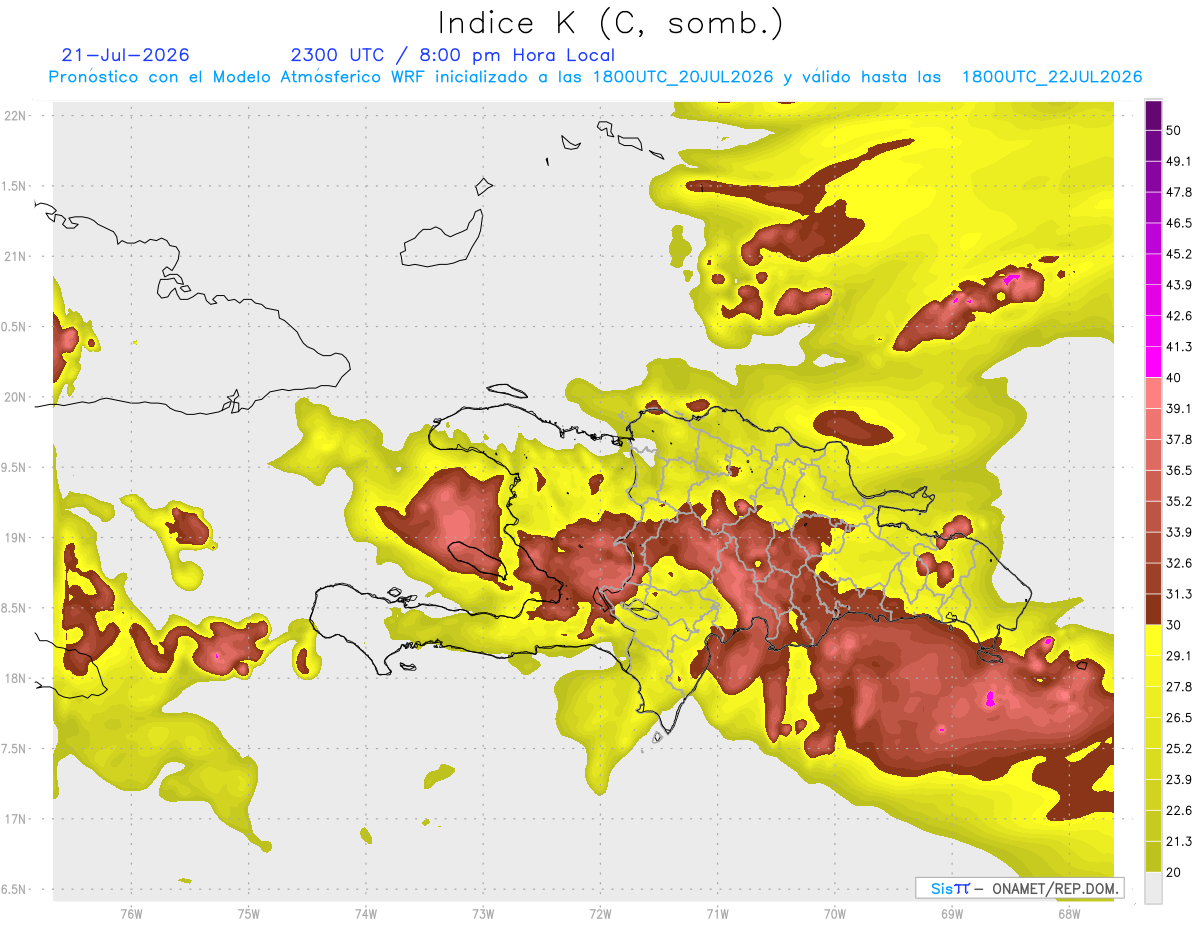The height and width of the screenshot is (927, 1200).
Task: Click the colorbar label "43.9"
Action: 1179,285
